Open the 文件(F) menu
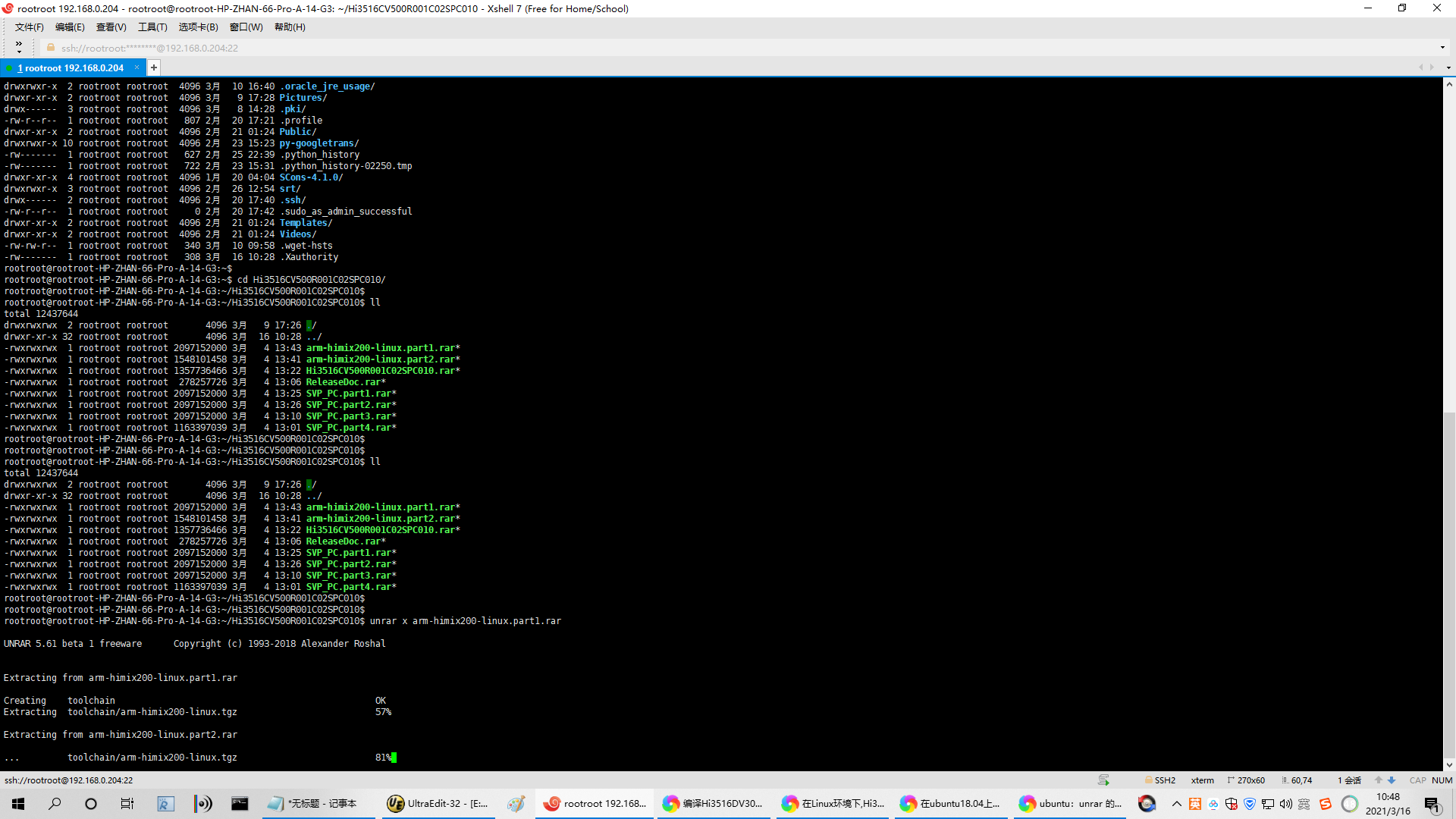Viewport: 1456px width, 819px height. [x=29, y=27]
